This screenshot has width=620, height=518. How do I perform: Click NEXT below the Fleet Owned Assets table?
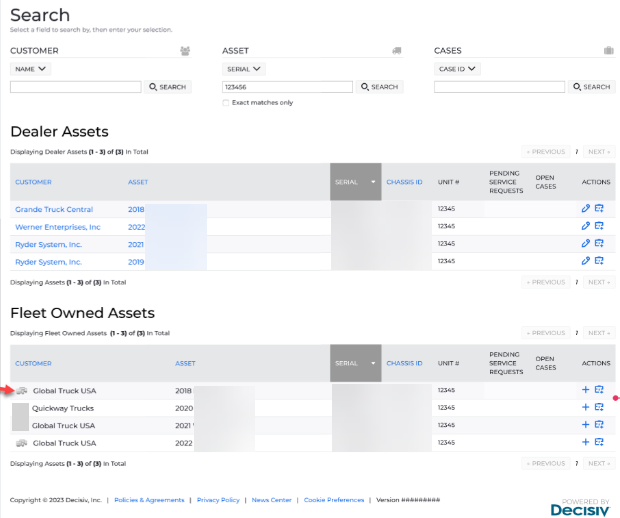[599, 463]
